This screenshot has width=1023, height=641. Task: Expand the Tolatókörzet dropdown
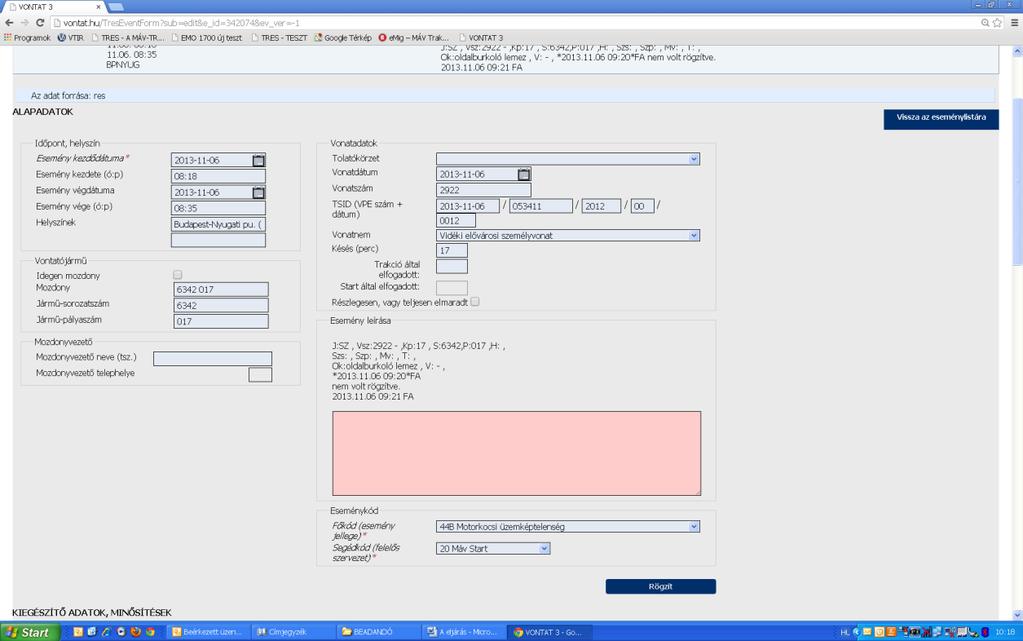(568, 159)
